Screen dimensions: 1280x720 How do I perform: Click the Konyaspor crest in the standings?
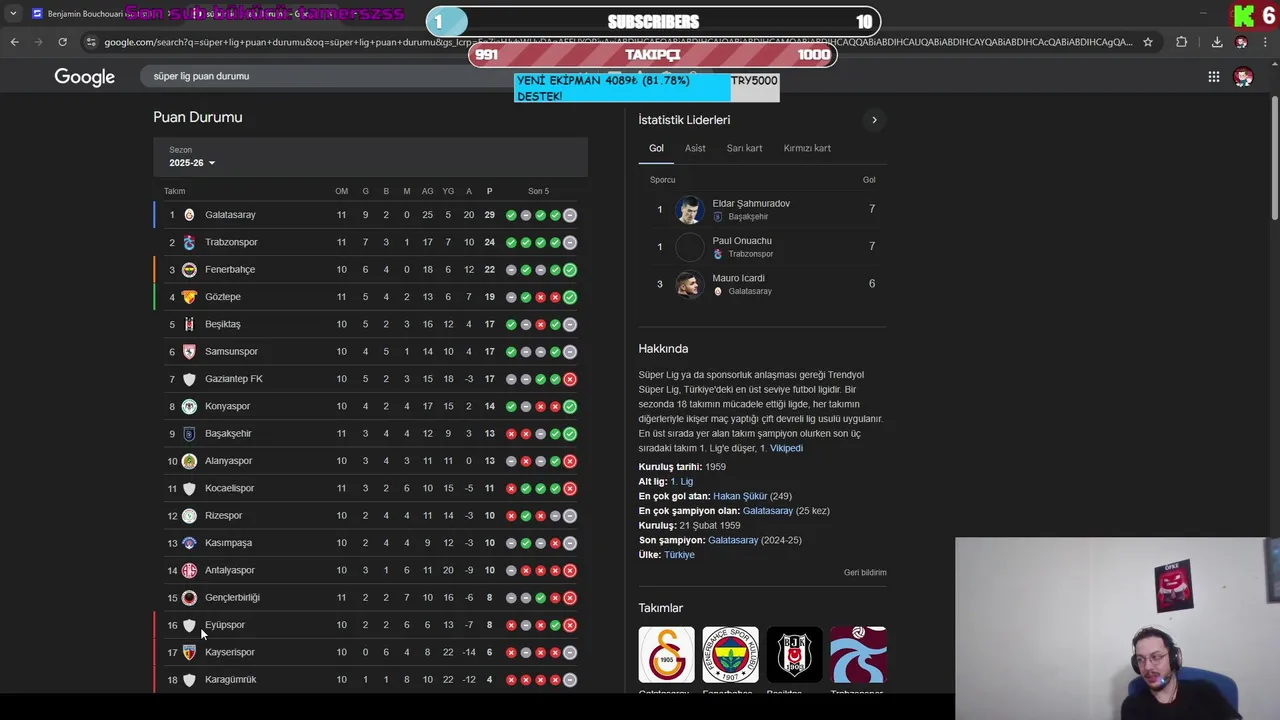click(x=189, y=406)
